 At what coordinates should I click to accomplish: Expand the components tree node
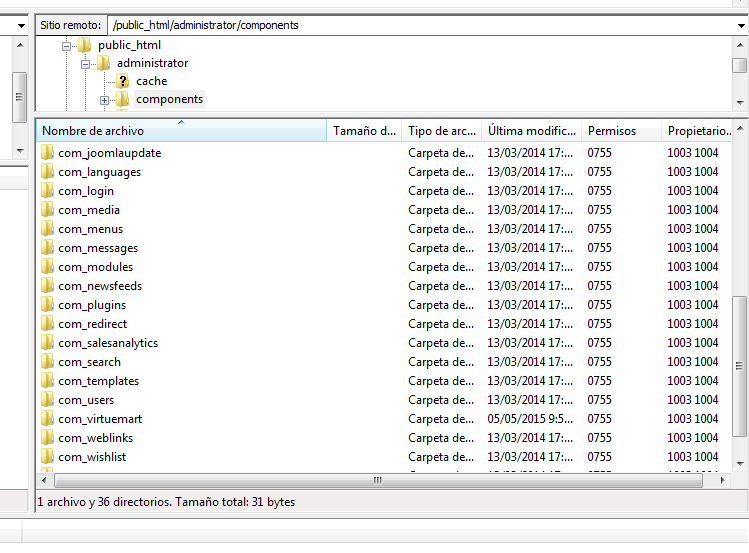[105, 100]
